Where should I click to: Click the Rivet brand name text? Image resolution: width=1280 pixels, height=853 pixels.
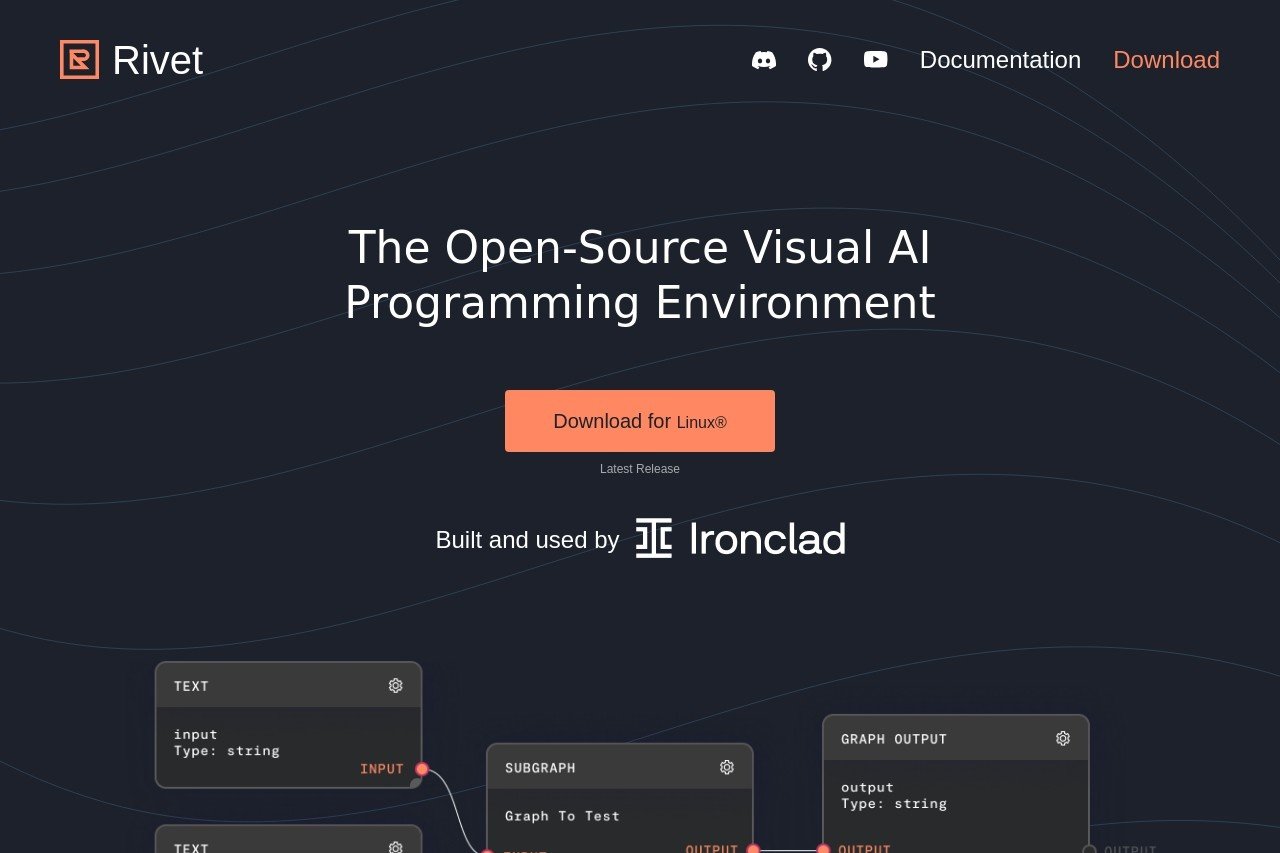(x=157, y=60)
